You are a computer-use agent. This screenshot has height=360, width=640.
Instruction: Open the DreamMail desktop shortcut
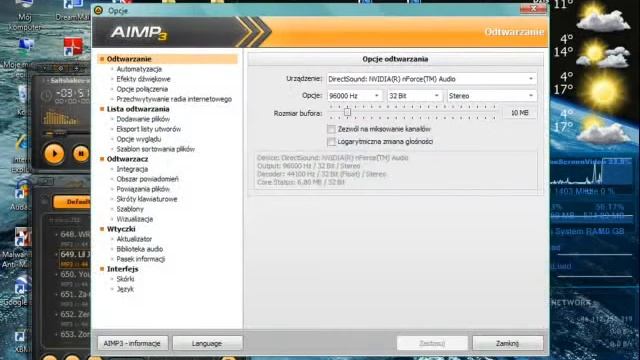(73, 11)
